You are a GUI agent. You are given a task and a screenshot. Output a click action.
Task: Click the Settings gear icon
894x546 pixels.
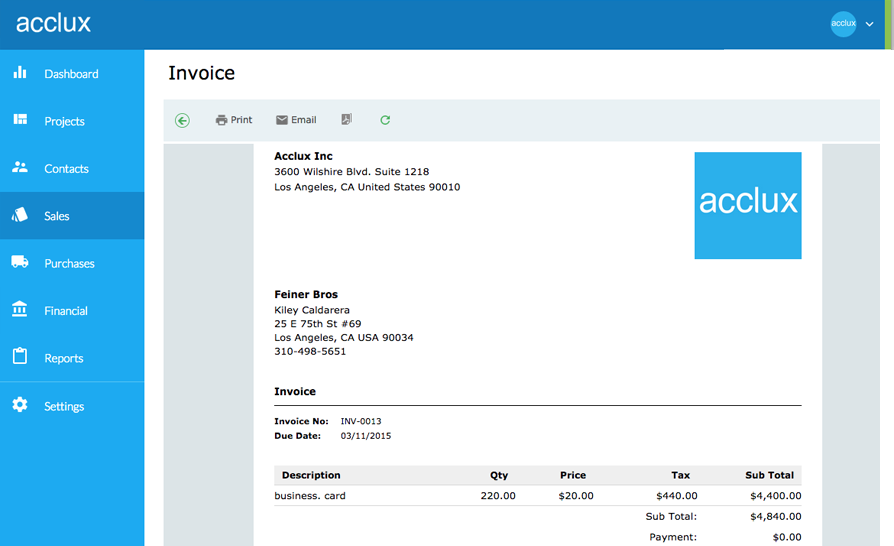(x=20, y=405)
